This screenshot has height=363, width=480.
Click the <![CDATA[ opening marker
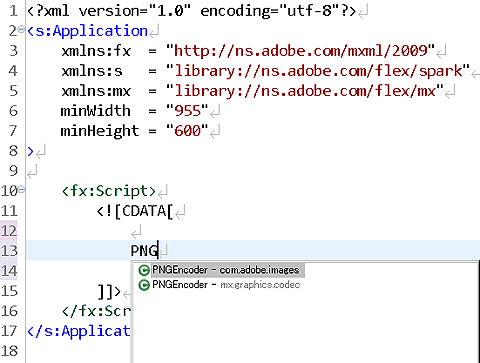pyautogui.click(x=135, y=211)
